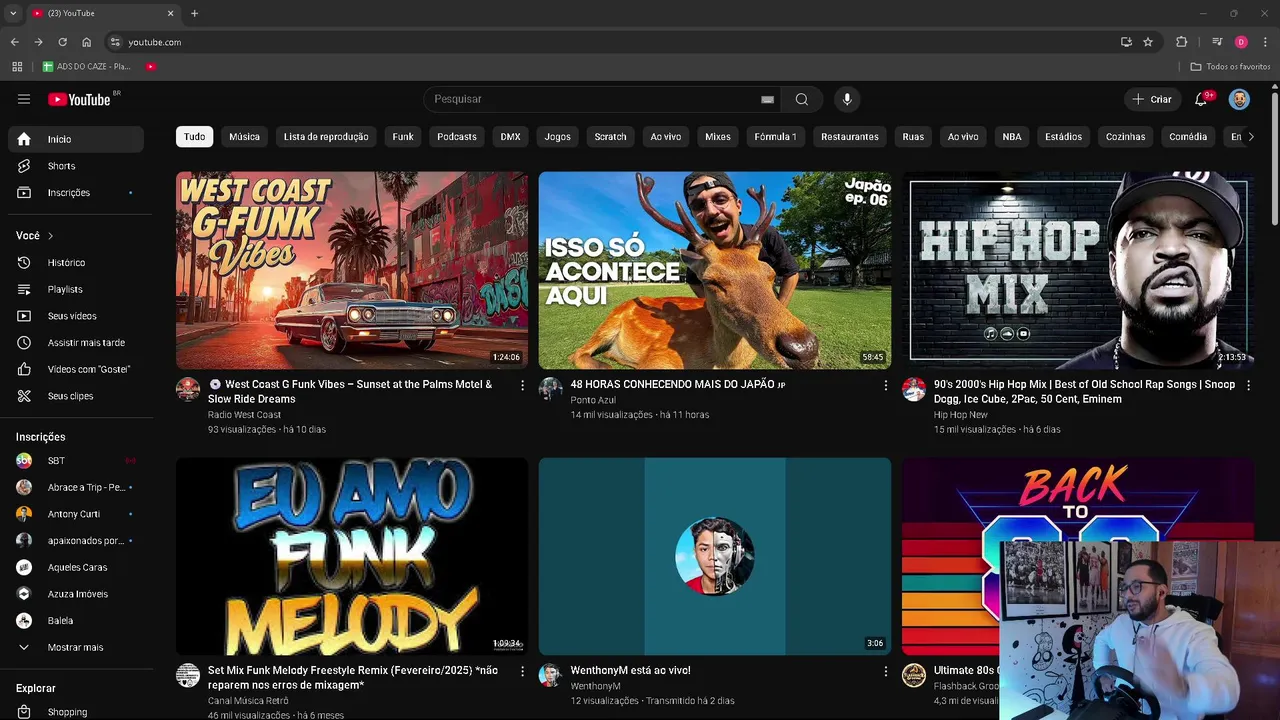The image size is (1280, 720).
Task: Go to Início in sidebar
Action: [x=76, y=139]
